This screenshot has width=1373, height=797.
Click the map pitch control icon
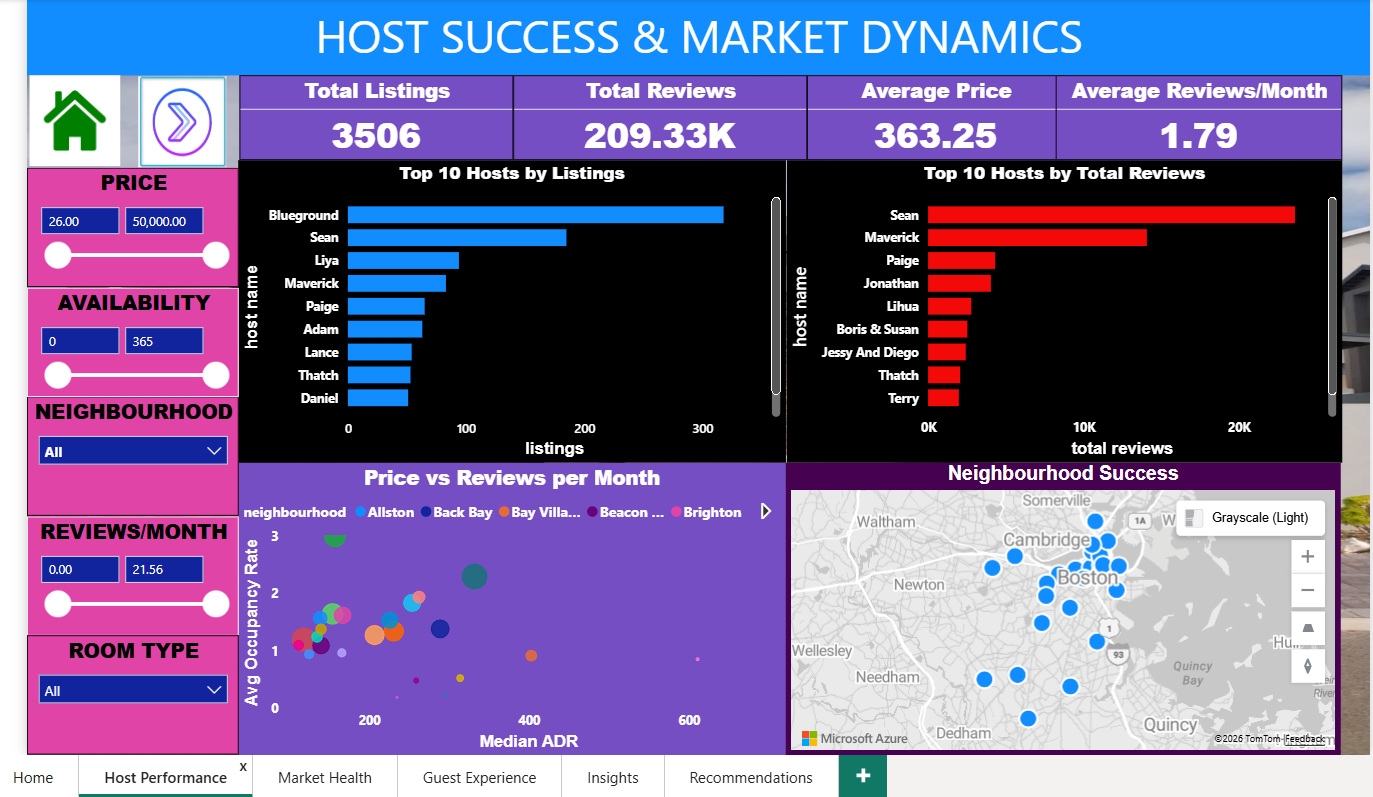click(1307, 628)
